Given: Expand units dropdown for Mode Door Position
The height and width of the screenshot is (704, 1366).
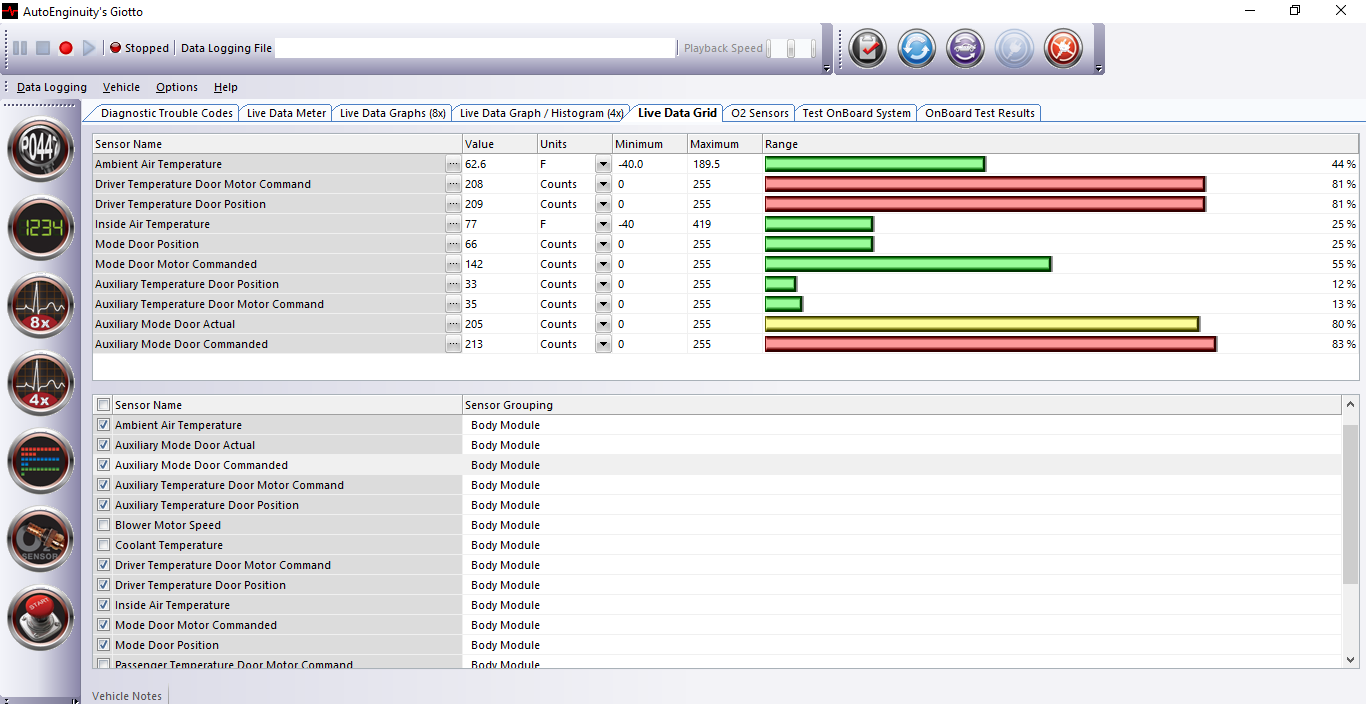Looking at the screenshot, I should (x=602, y=244).
